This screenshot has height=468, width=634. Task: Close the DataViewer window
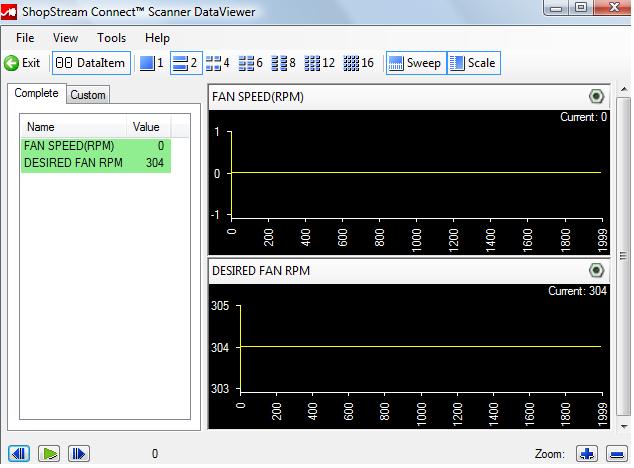614,7
